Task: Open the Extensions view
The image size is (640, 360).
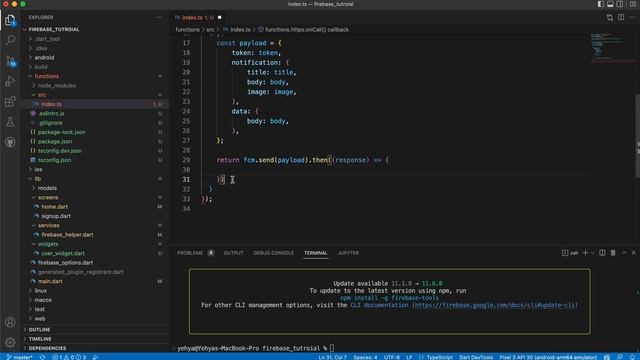Action: (10, 101)
